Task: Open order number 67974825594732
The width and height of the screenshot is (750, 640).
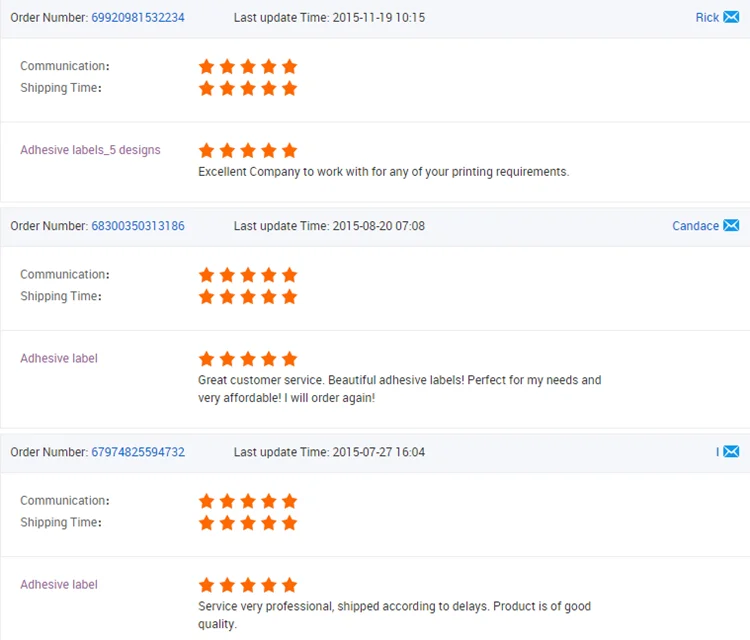Action: click(x=138, y=452)
